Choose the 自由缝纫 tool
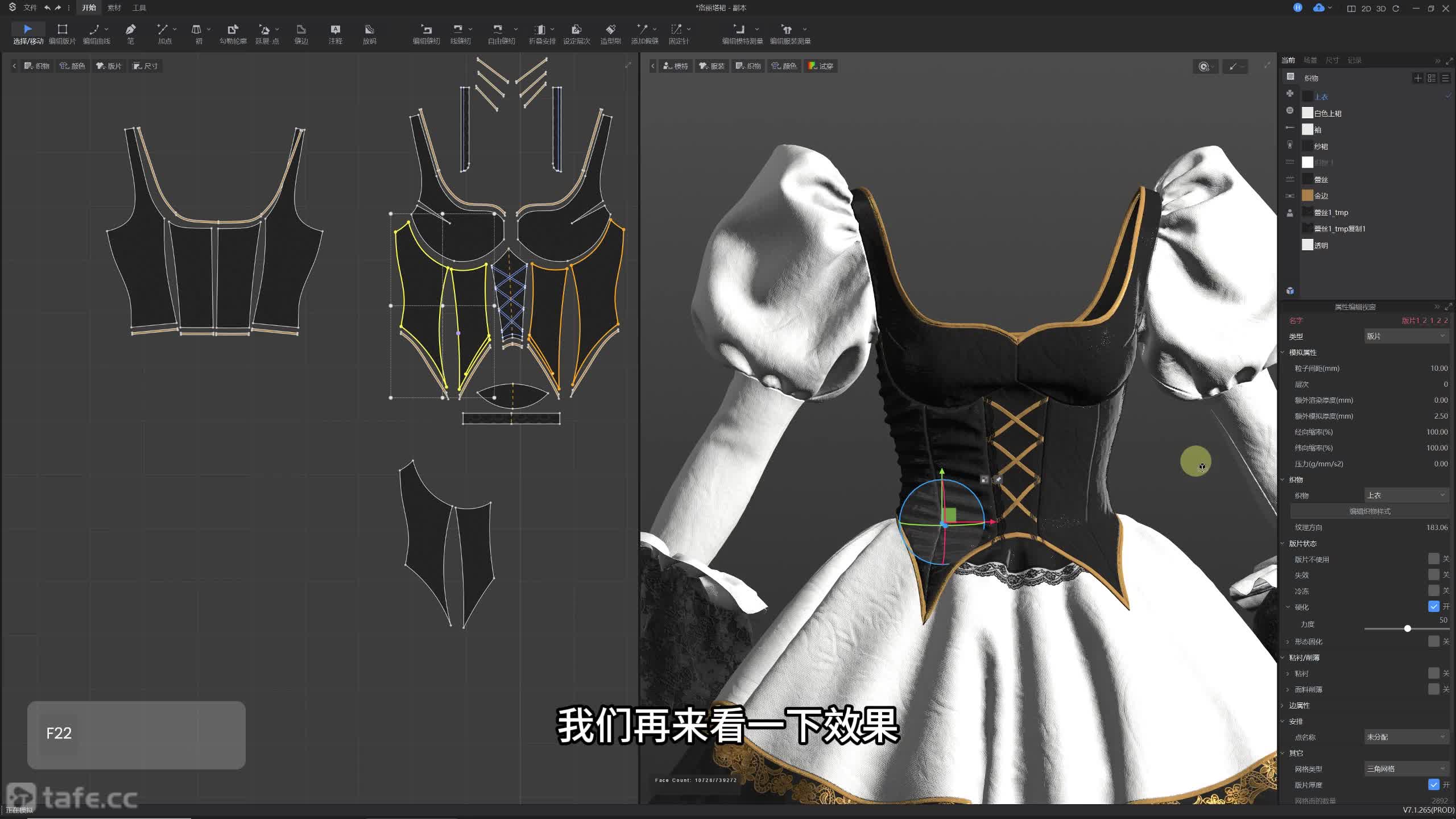Screen dimensions: 1456x819 point(501,34)
